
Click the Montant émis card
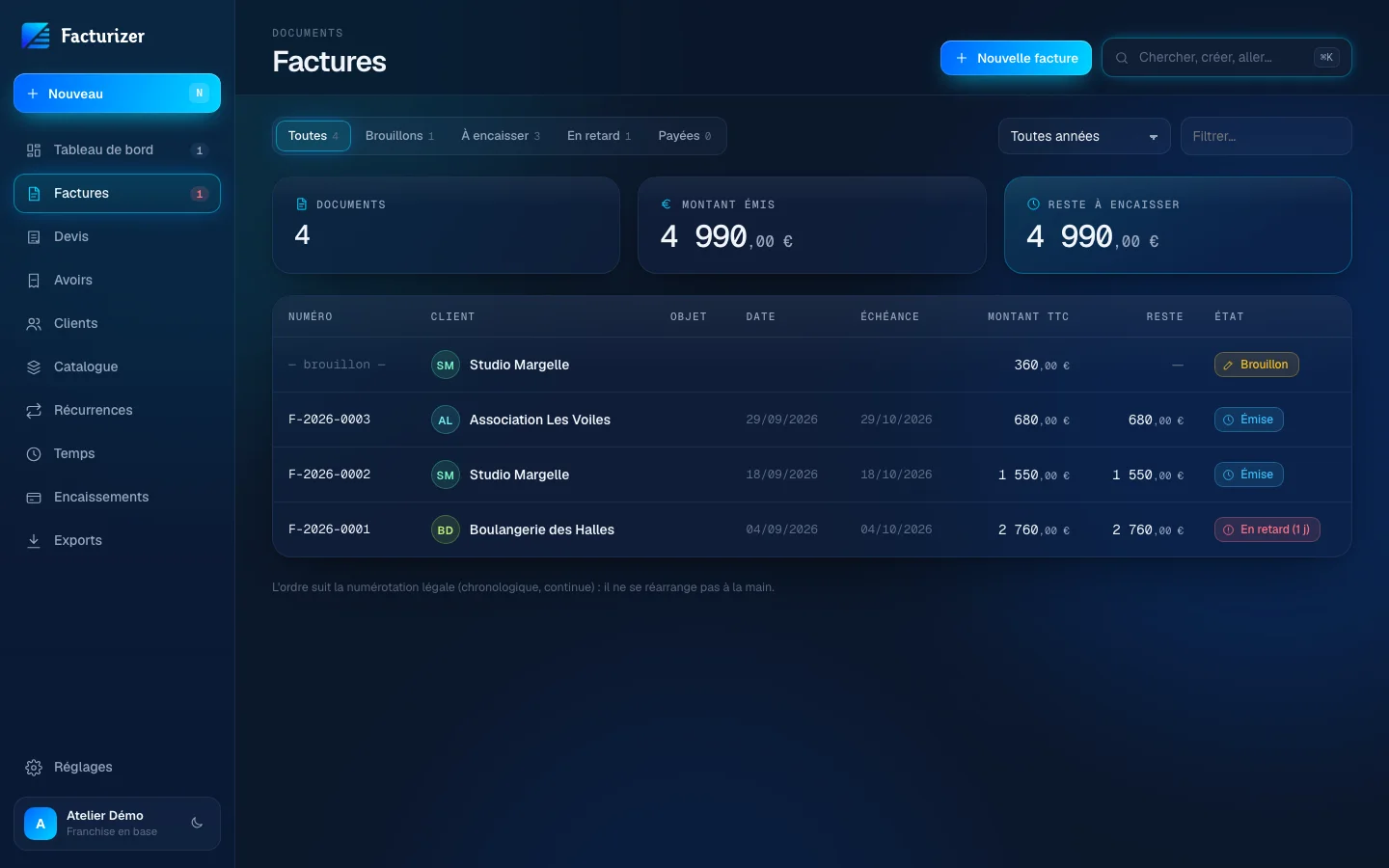811,225
